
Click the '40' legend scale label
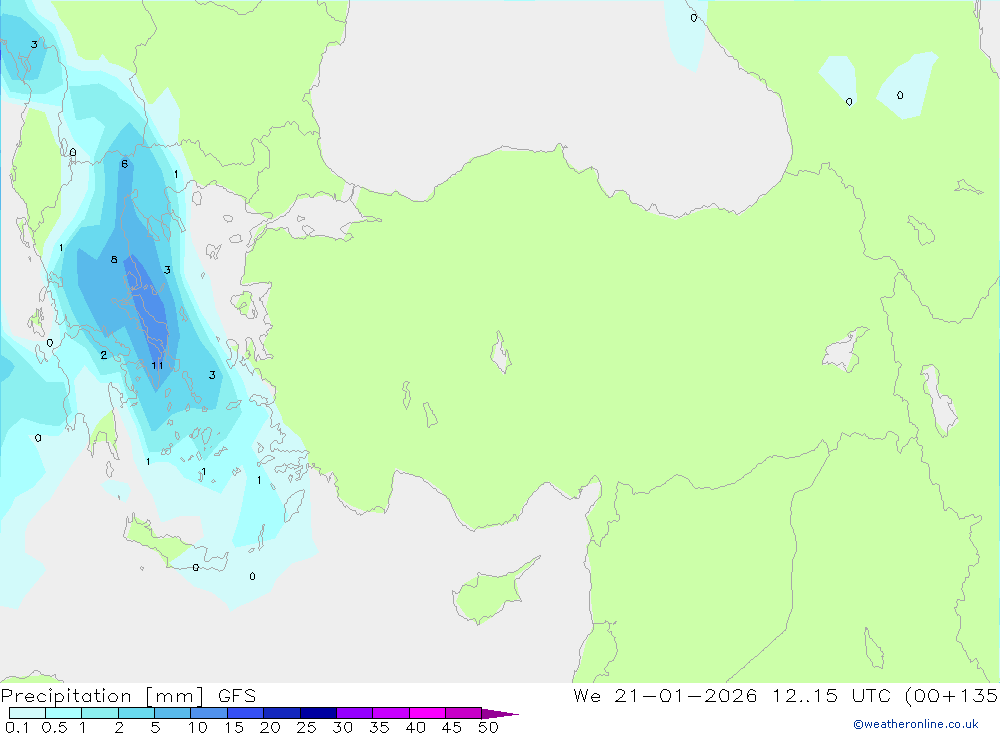tap(415, 727)
